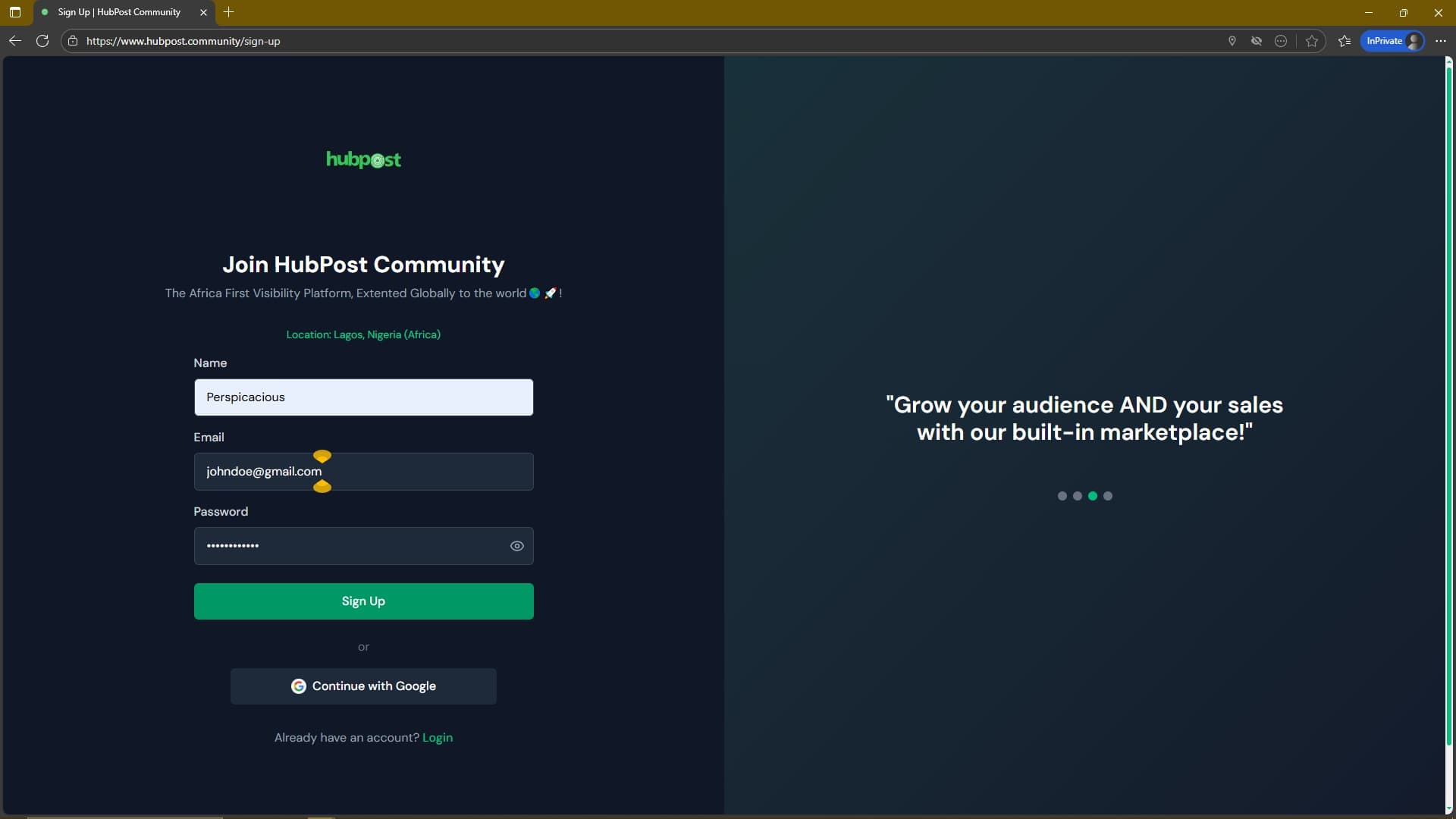
Task: Go back with browser back arrow
Action: (x=15, y=41)
